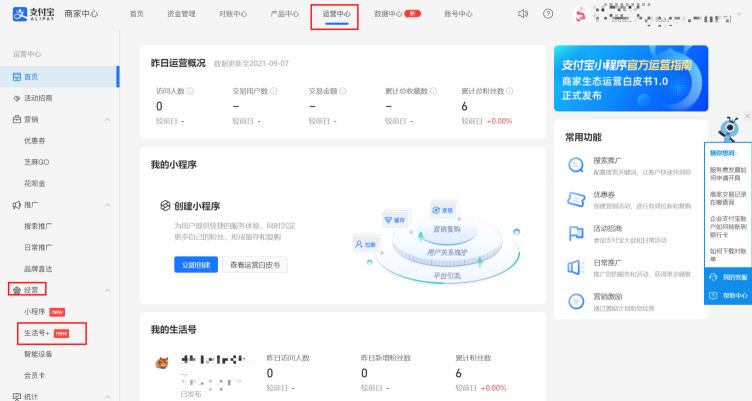Click the coupon ticket icon in 常用功能

click(576, 200)
